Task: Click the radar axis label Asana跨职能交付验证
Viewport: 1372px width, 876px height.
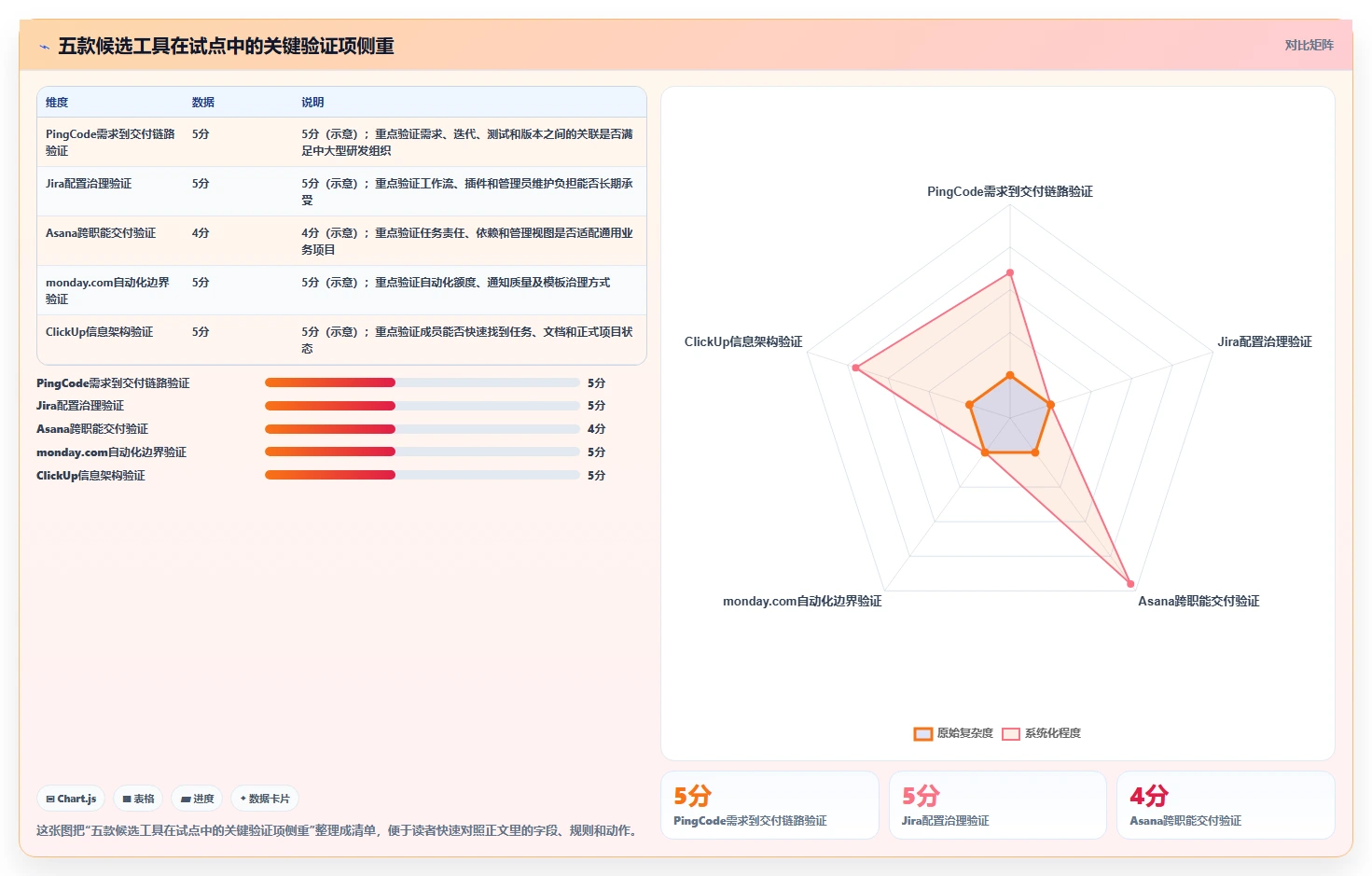Action: point(1199,601)
